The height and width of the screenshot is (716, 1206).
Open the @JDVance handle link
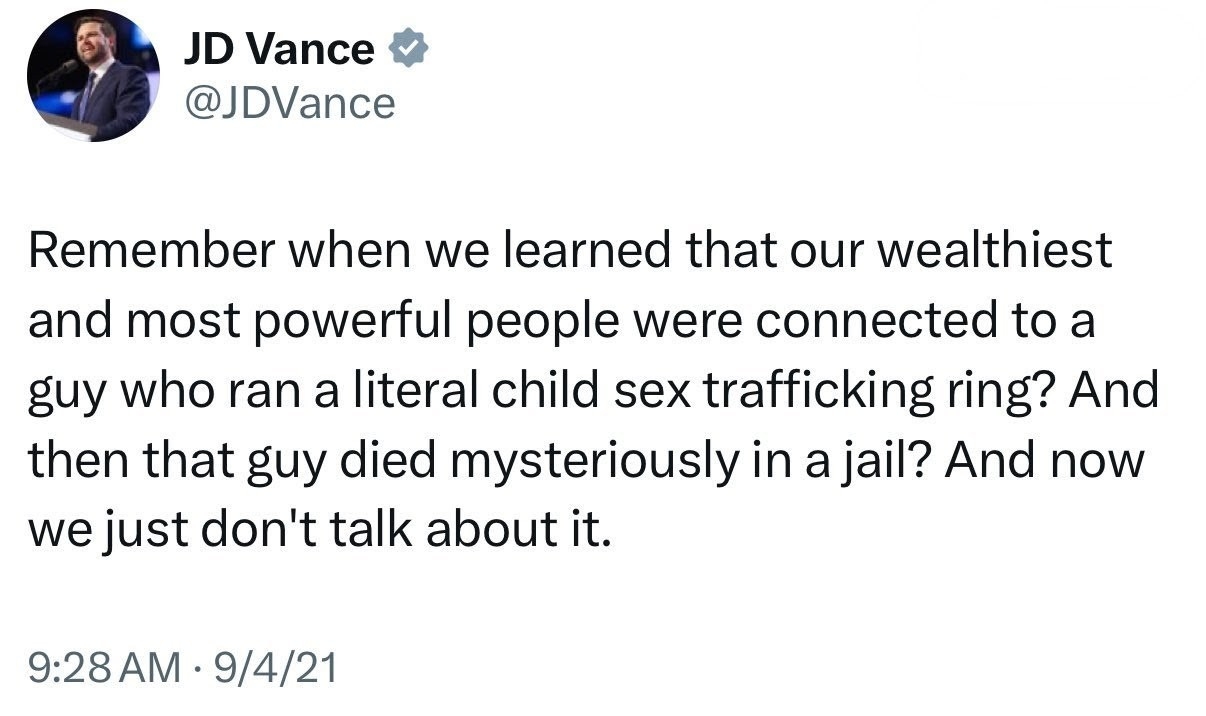click(x=289, y=102)
